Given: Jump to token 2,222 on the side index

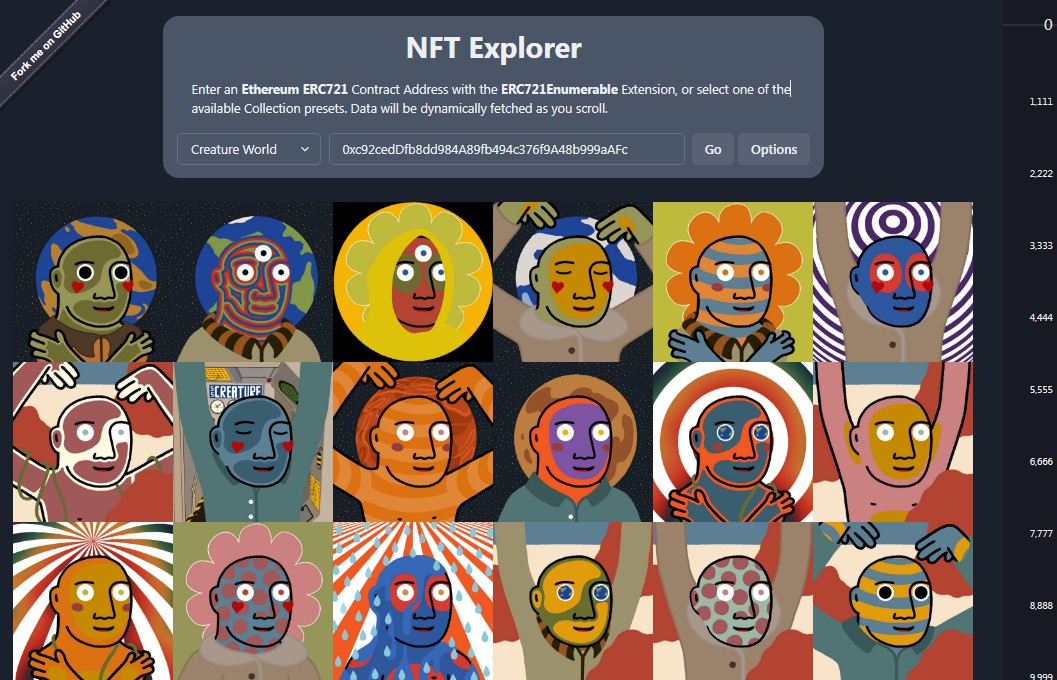Looking at the screenshot, I should [x=1040, y=172].
